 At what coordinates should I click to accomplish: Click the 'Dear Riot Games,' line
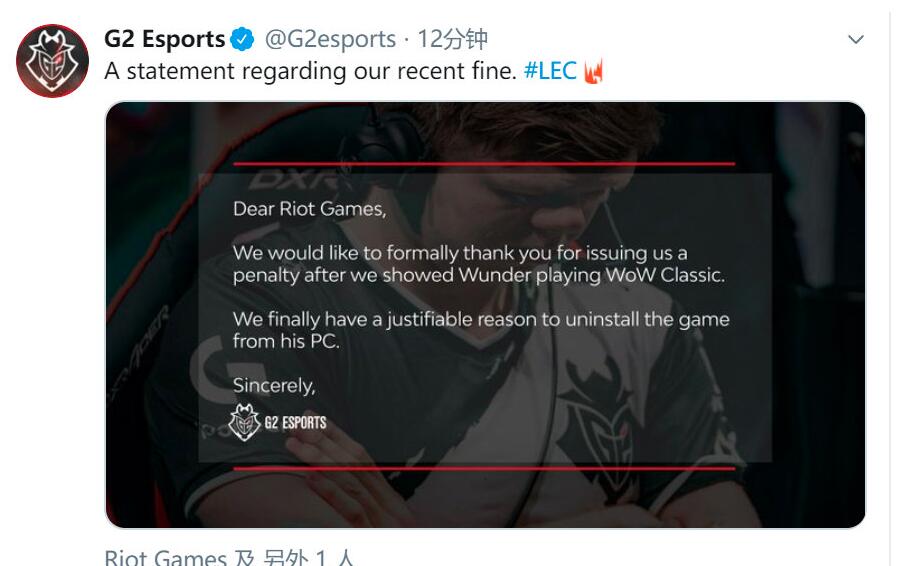click(308, 209)
